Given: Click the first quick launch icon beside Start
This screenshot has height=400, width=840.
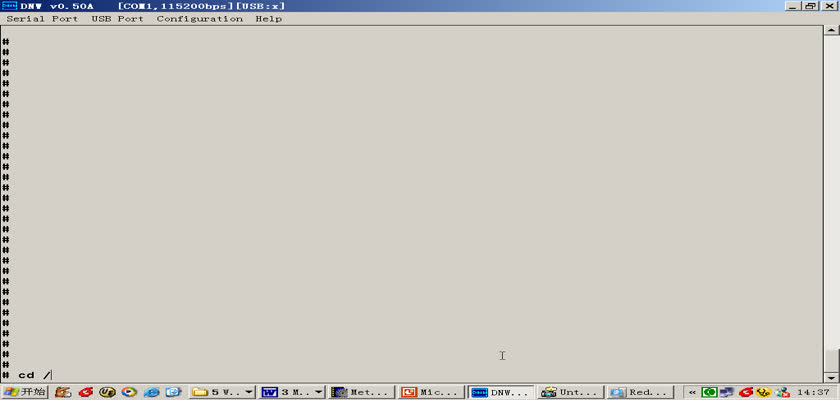Looking at the screenshot, I should coord(63,392).
